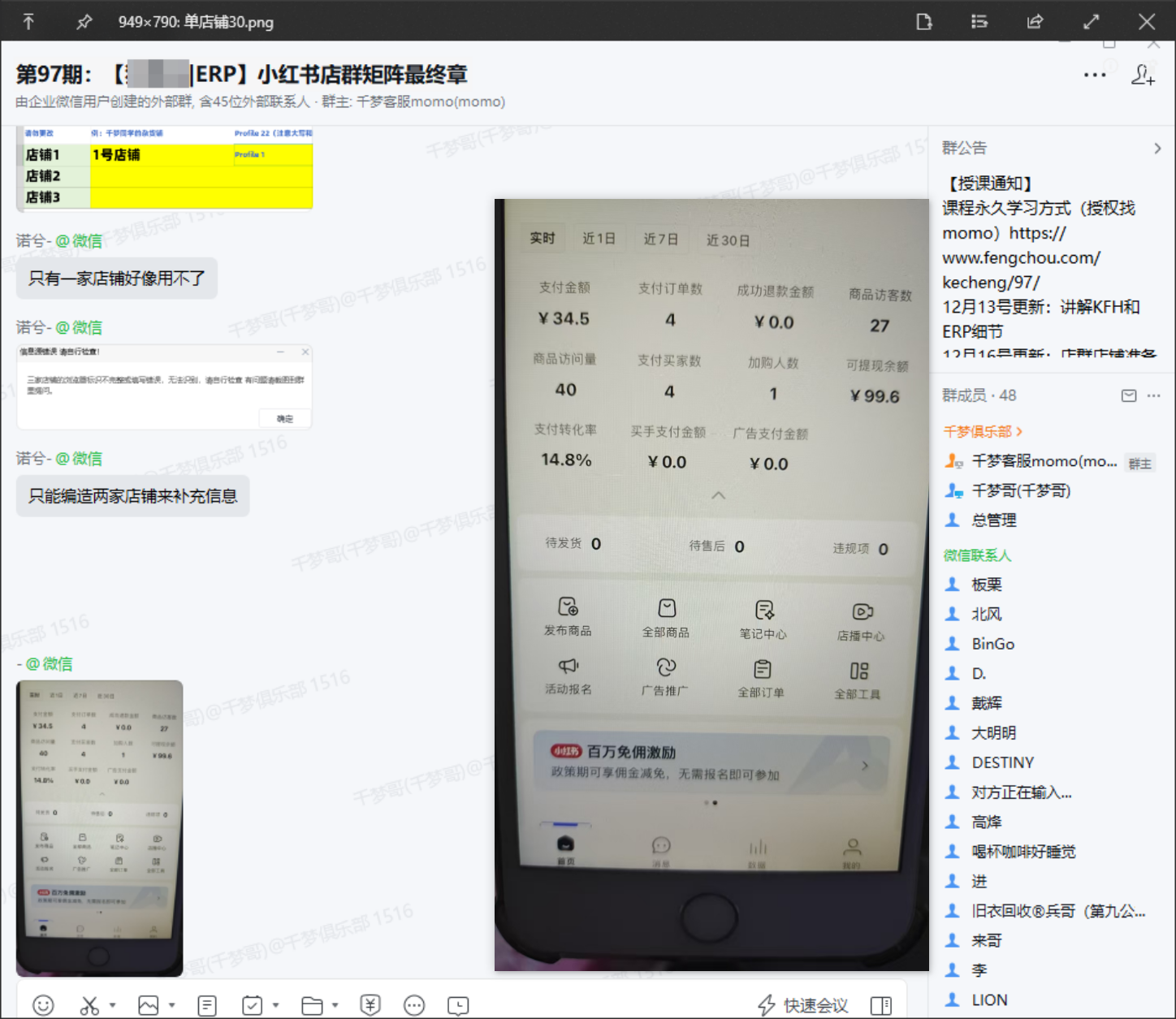Viewport: 1176px width, 1019px height.
Task: Click the calendar checkmark icon
Action: pyautogui.click(x=253, y=1005)
